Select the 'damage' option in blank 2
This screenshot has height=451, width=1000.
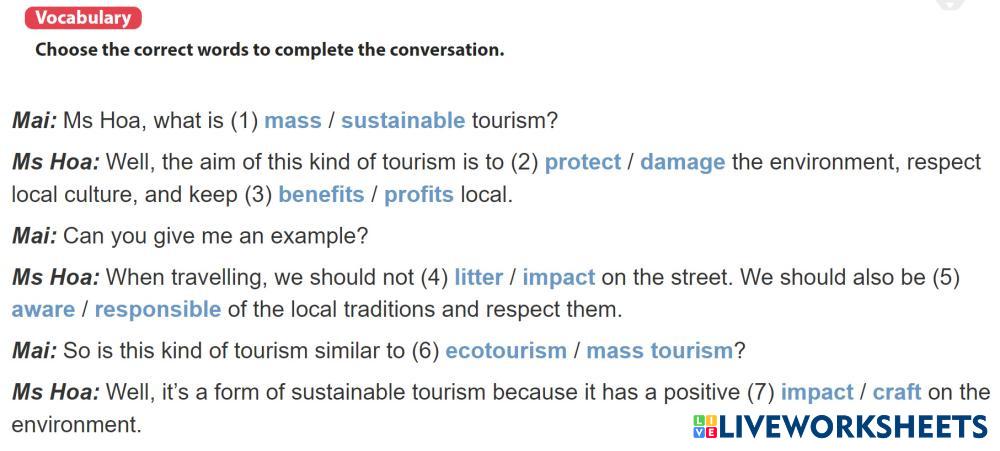(x=682, y=162)
